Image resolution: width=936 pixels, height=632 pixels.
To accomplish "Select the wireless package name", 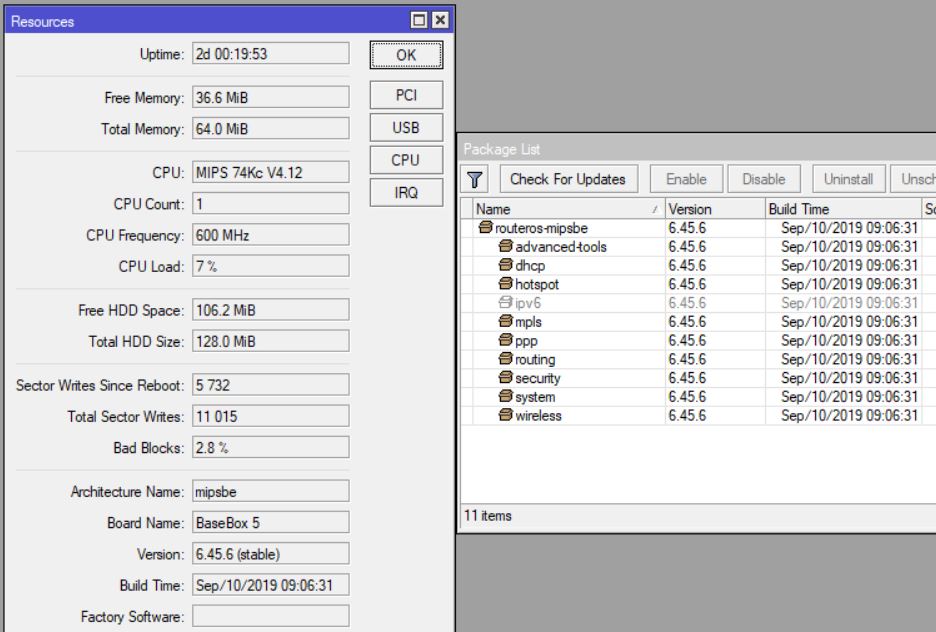I will [x=538, y=415].
